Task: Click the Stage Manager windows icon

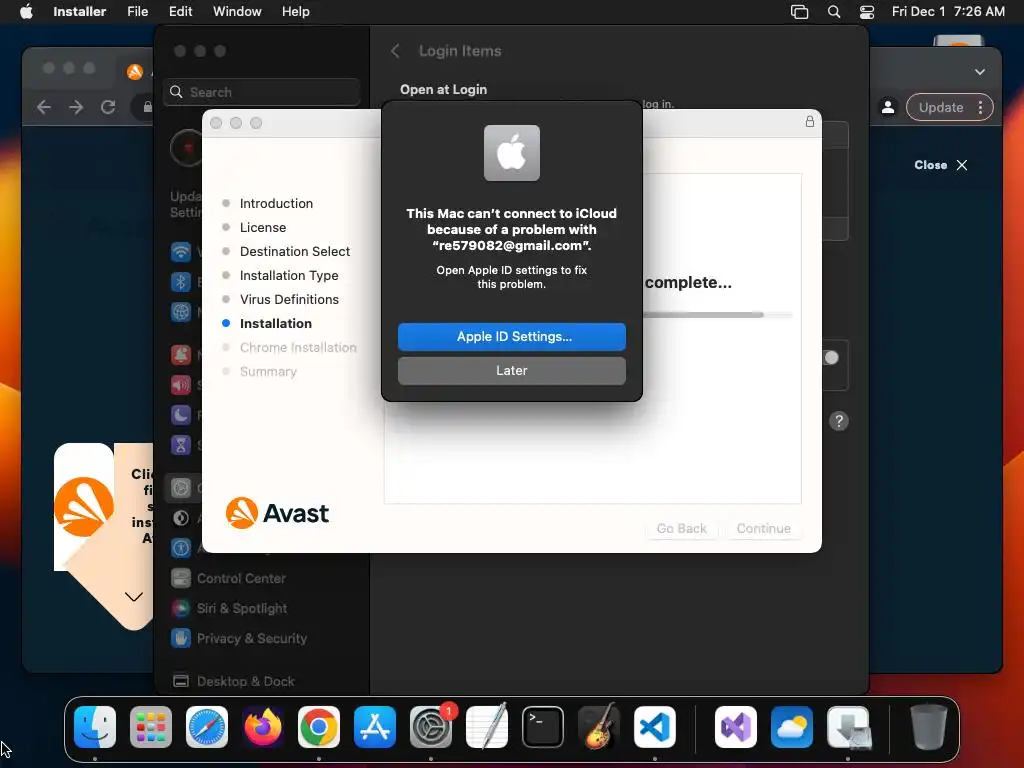Action: click(x=799, y=12)
